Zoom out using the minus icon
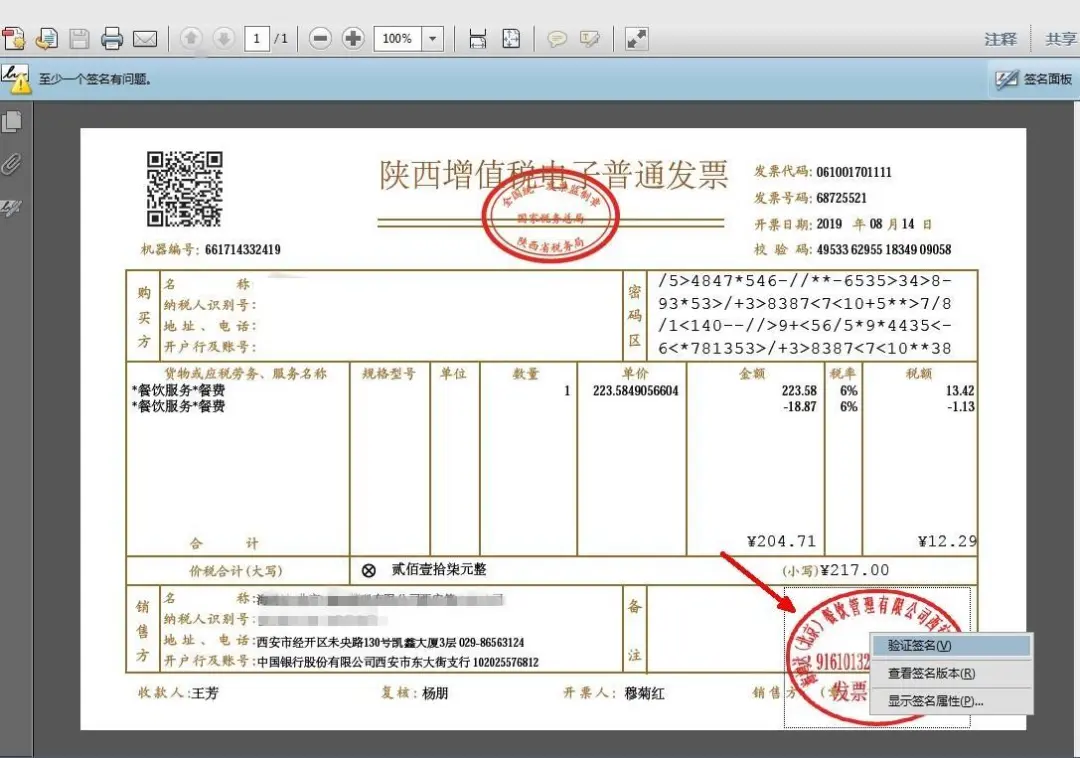 pyautogui.click(x=320, y=38)
